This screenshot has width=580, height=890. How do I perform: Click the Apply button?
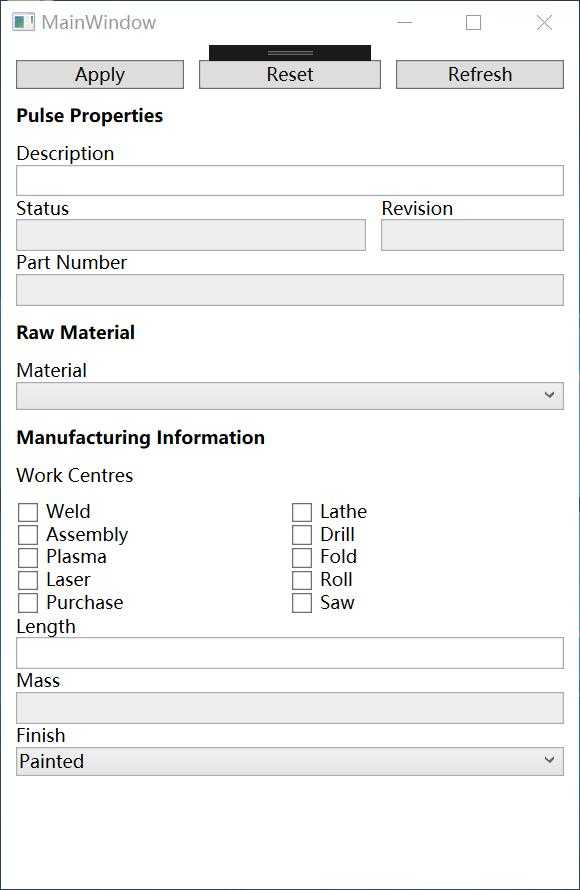coord(100,74)
